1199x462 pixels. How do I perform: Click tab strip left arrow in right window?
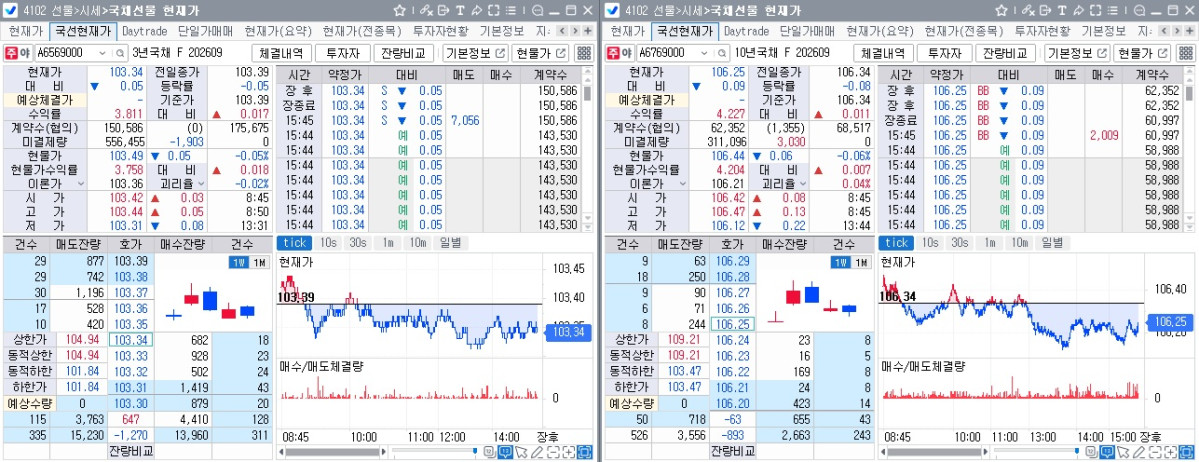tap(1163, 31)
